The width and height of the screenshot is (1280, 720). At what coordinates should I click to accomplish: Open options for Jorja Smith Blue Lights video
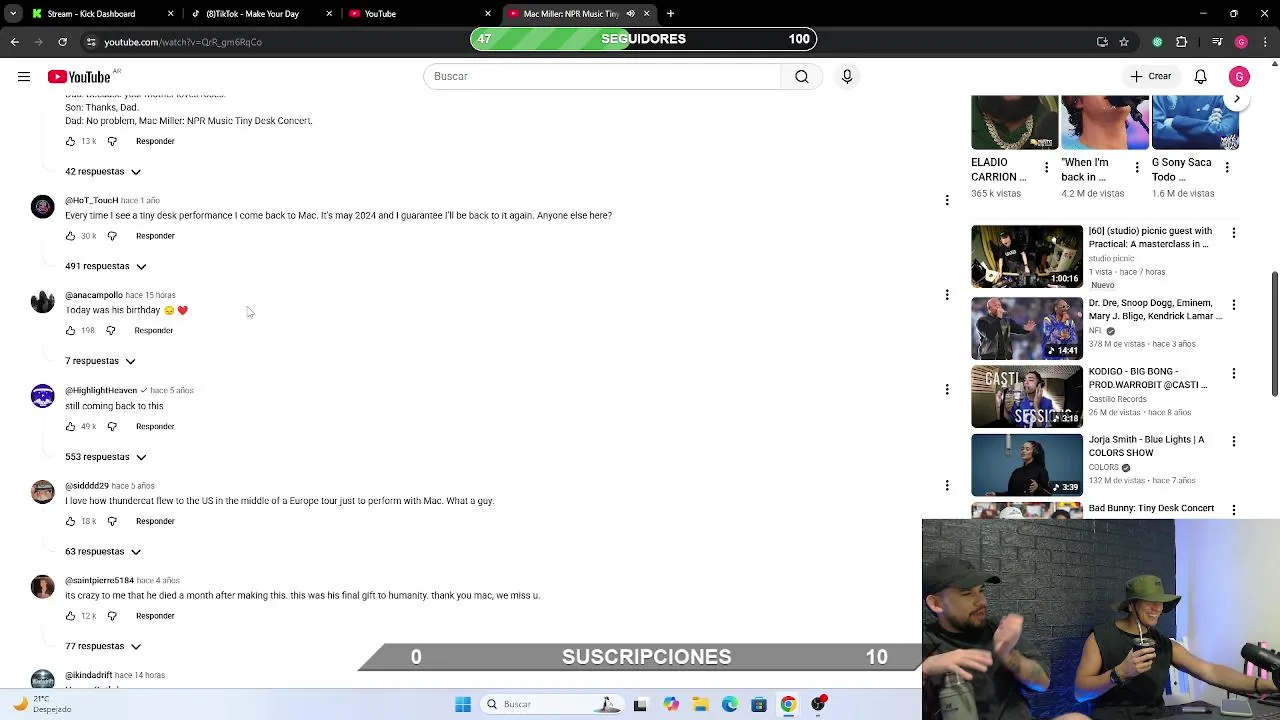click(x=1233, y=441)
